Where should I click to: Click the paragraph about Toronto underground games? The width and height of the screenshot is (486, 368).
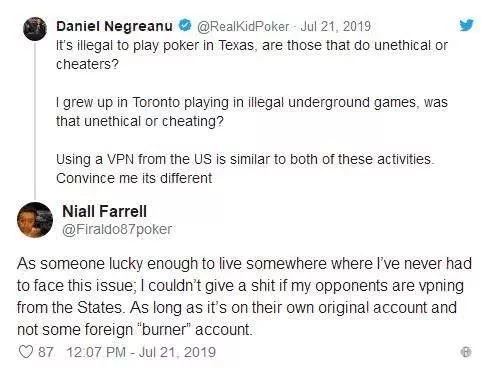click(252, 112)
